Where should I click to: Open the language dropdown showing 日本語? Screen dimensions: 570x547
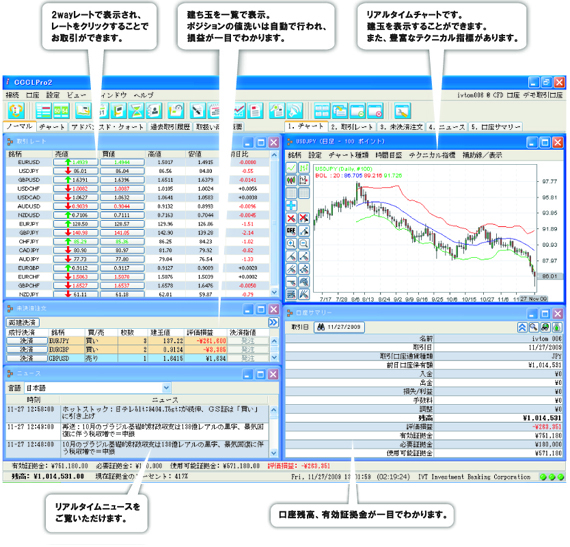98,388
